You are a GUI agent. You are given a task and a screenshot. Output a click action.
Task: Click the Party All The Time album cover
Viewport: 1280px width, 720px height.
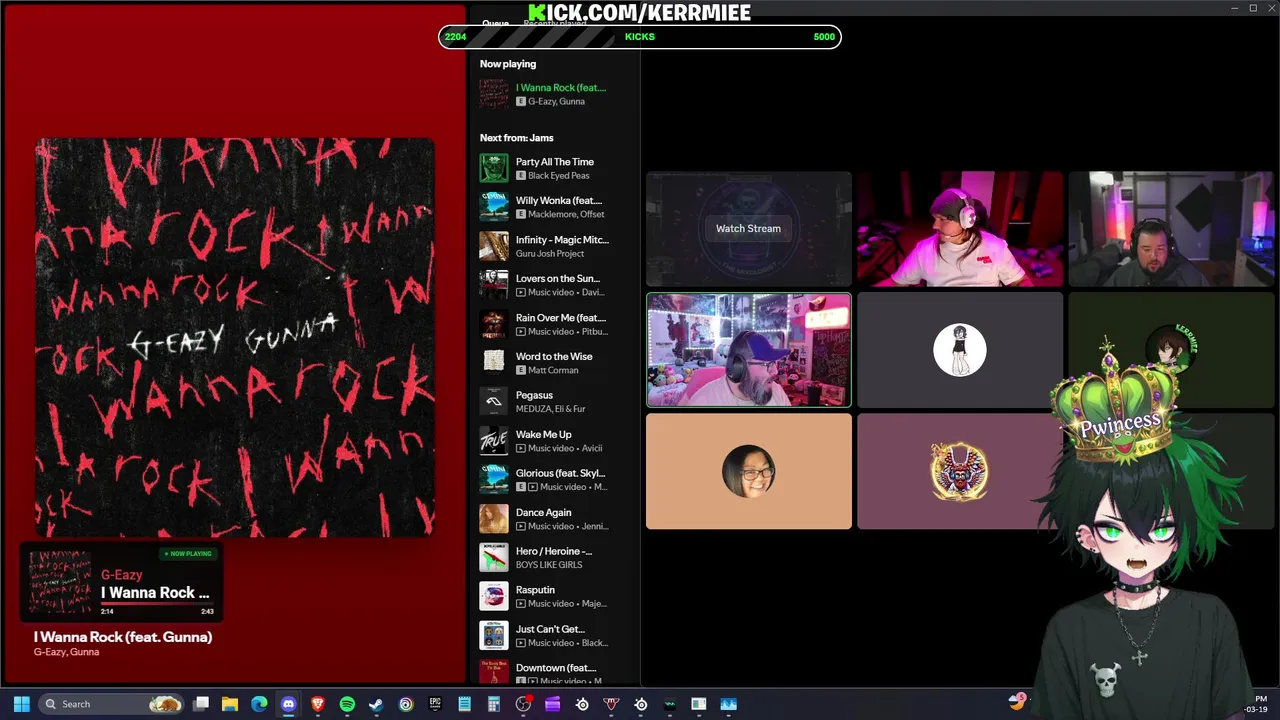(x=494, y=168)
